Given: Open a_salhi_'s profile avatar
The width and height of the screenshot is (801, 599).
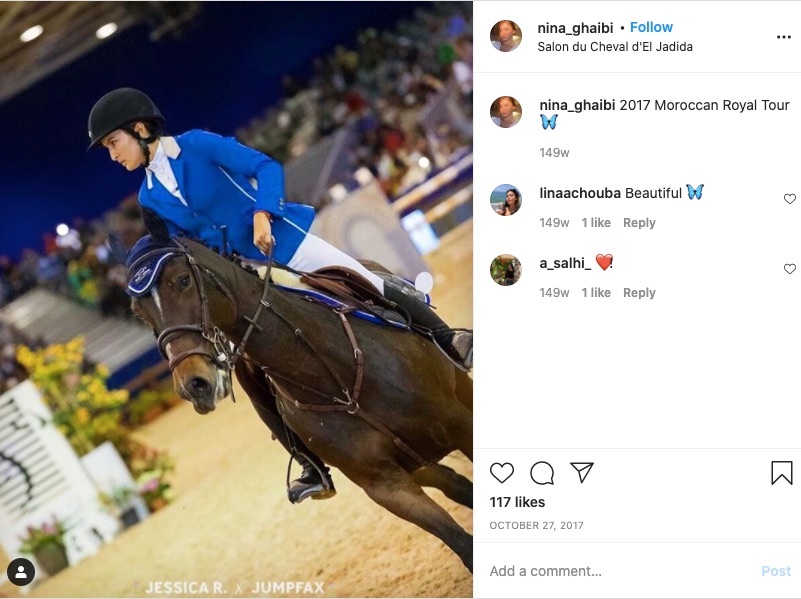Looking at the screenshot, I should click(x=506, y=270).
